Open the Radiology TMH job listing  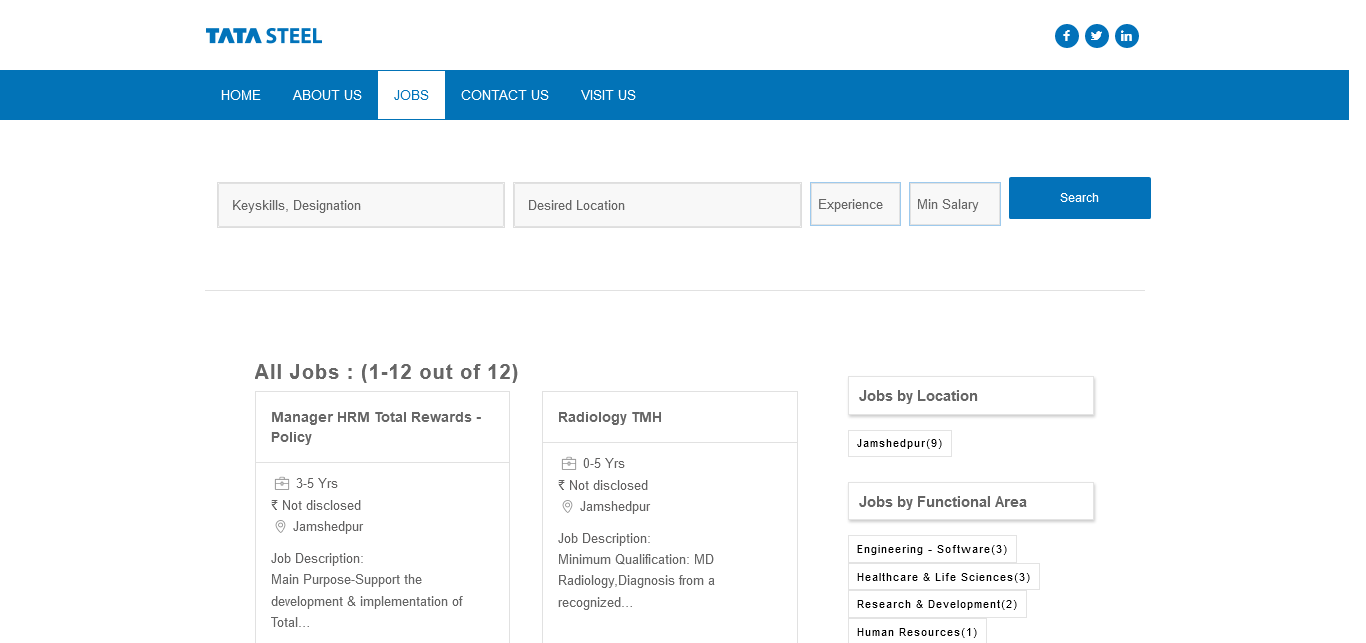point(610,417)
